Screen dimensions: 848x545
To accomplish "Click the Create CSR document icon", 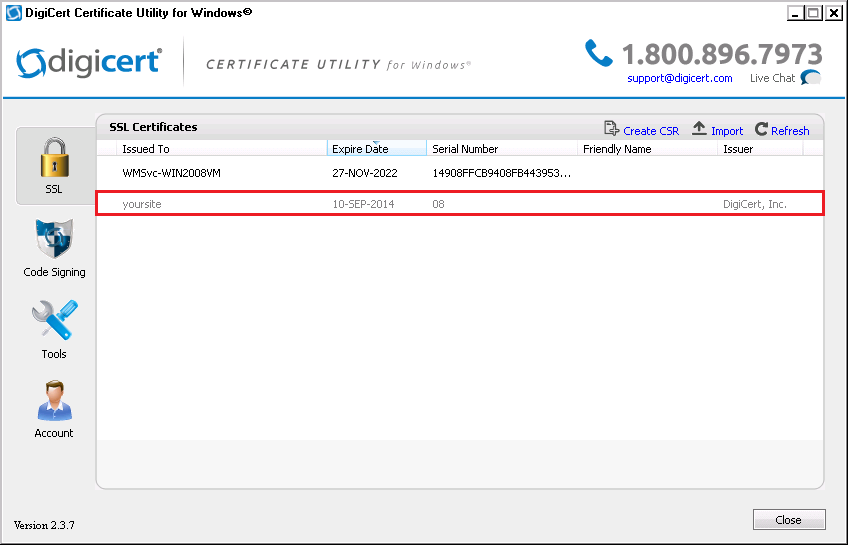I will click(x=612, y=130).
